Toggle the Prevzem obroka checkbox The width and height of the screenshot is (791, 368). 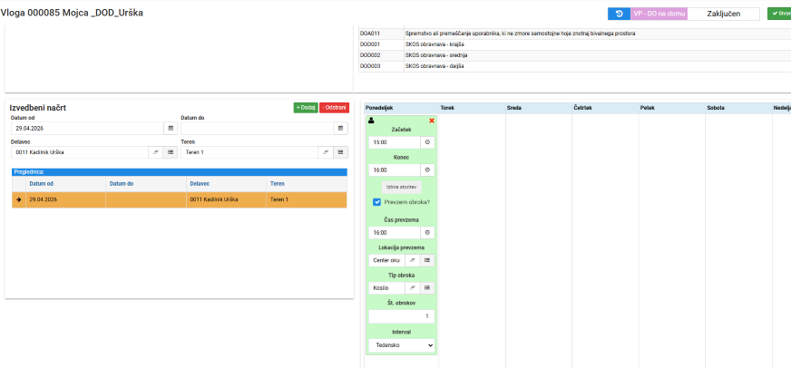point(376,202)
